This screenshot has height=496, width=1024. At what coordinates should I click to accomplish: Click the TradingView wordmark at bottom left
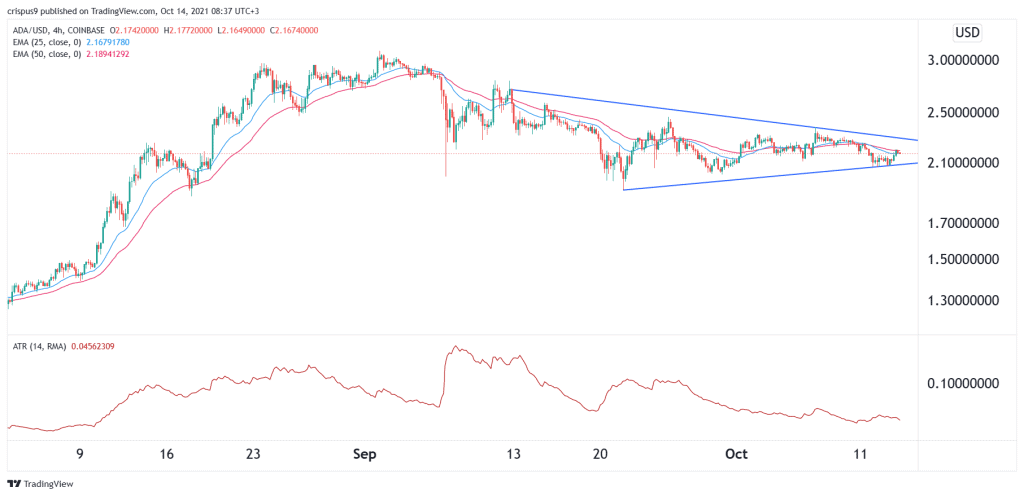tap(48, 484)
